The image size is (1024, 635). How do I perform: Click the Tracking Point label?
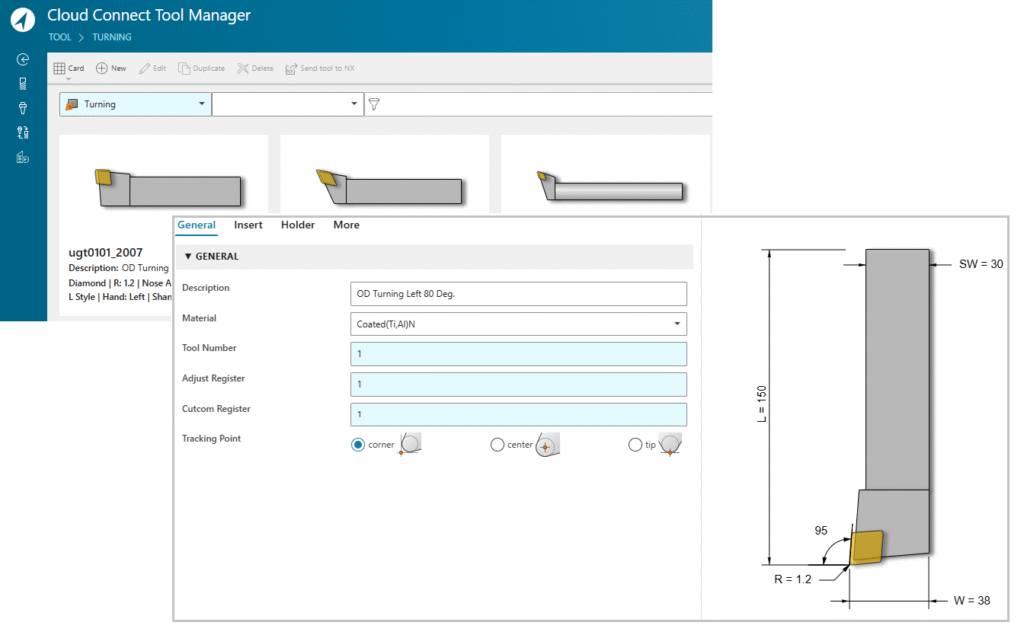(x=212, y=438)
